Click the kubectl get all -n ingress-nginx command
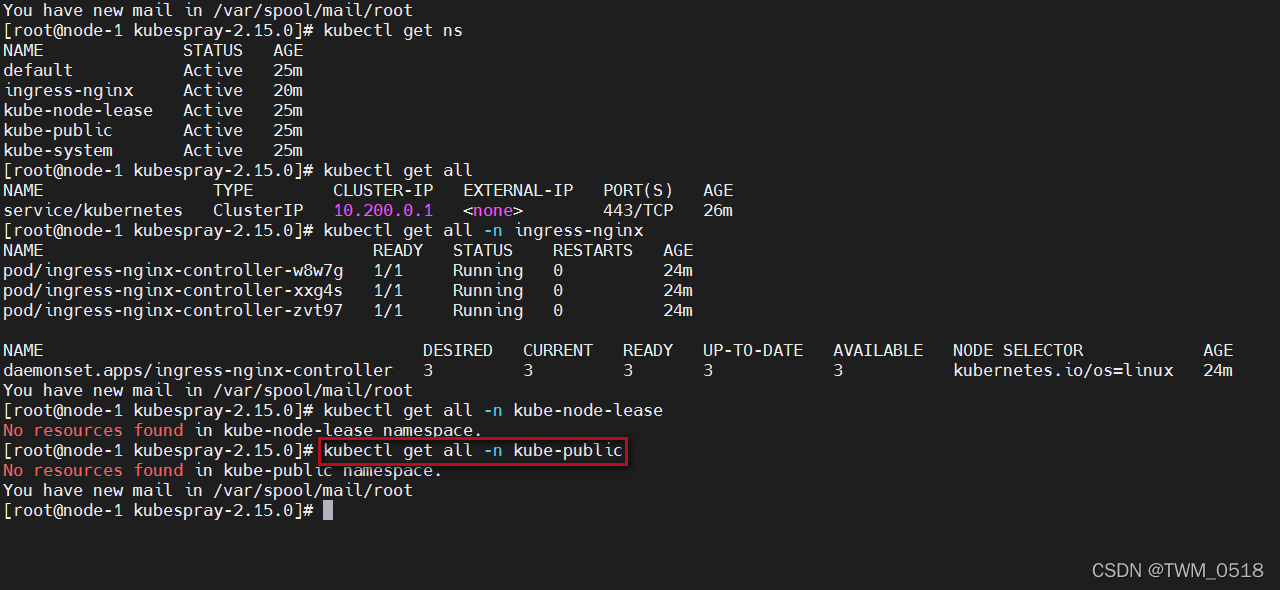1280x590 pixels. [x=482, y=231]
